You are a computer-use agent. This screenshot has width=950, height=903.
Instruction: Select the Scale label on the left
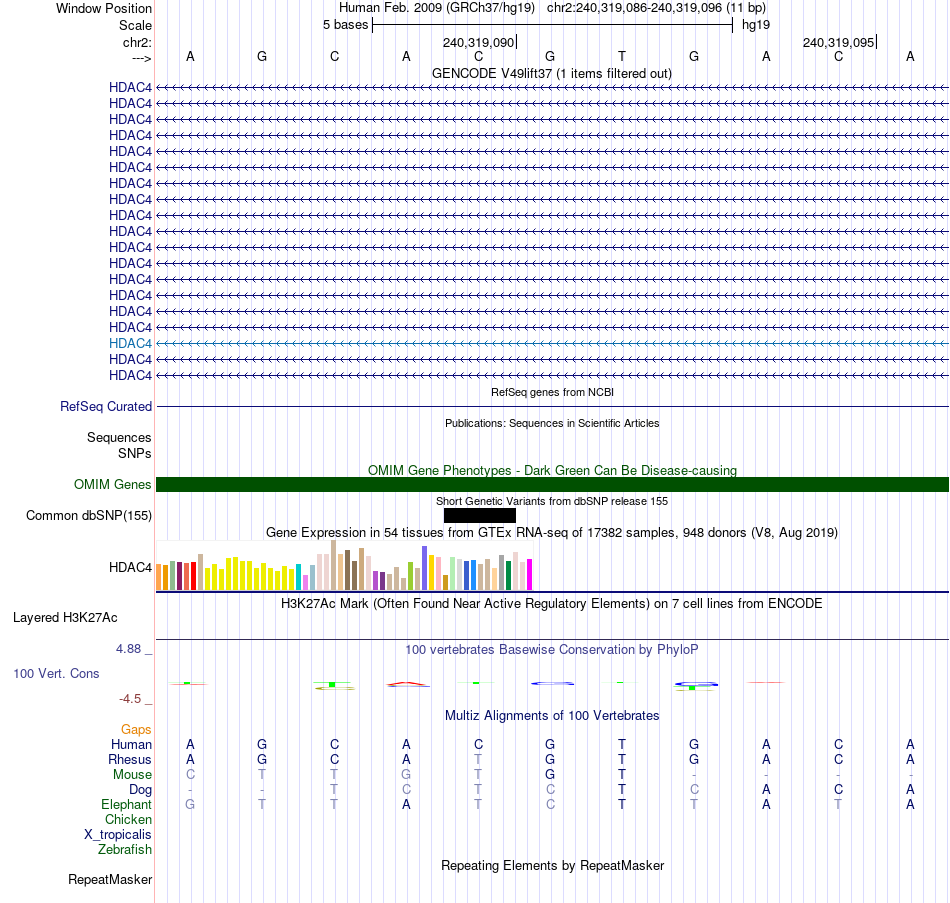[135, 25]
